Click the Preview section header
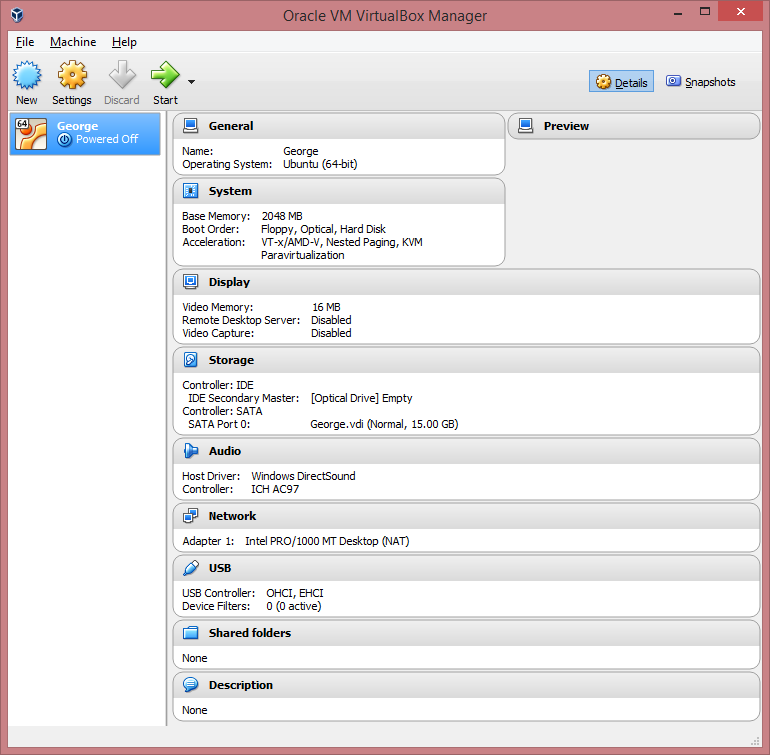Screen dimensions: 770x755 [566, 126]
